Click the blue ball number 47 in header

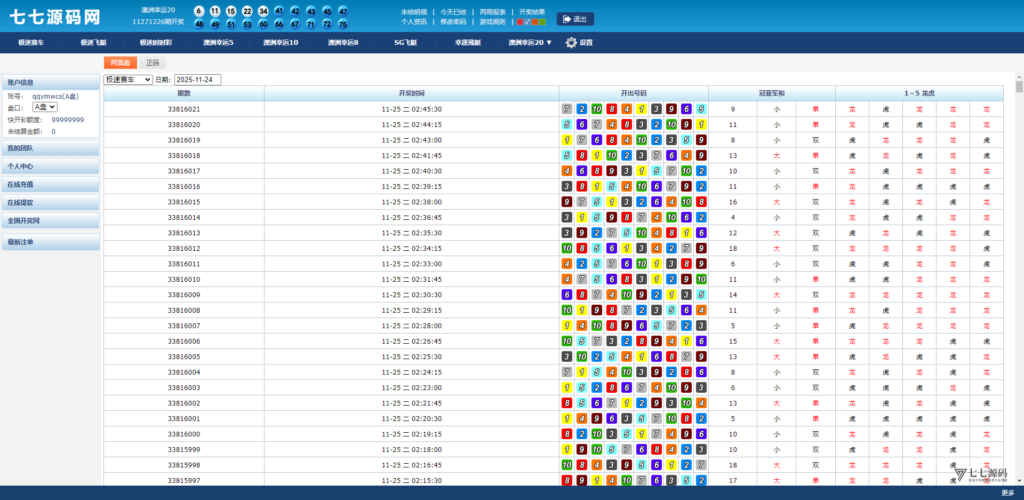pyautogui.click(x=343, y=12)
